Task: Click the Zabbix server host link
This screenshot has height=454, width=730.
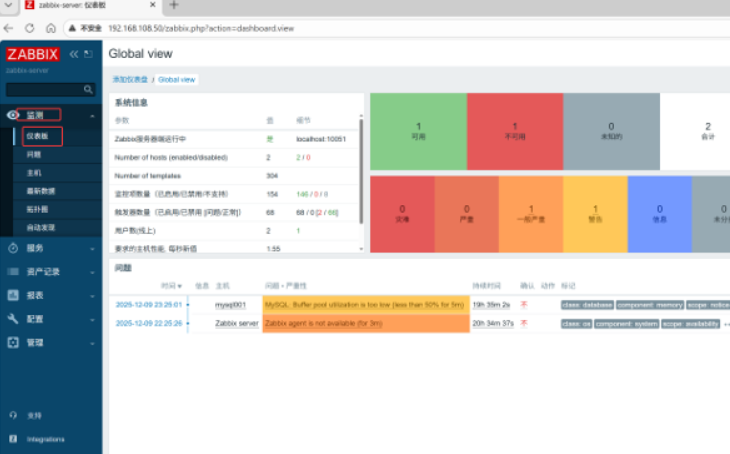Action: pyautogui.click(x=237, y=323)
